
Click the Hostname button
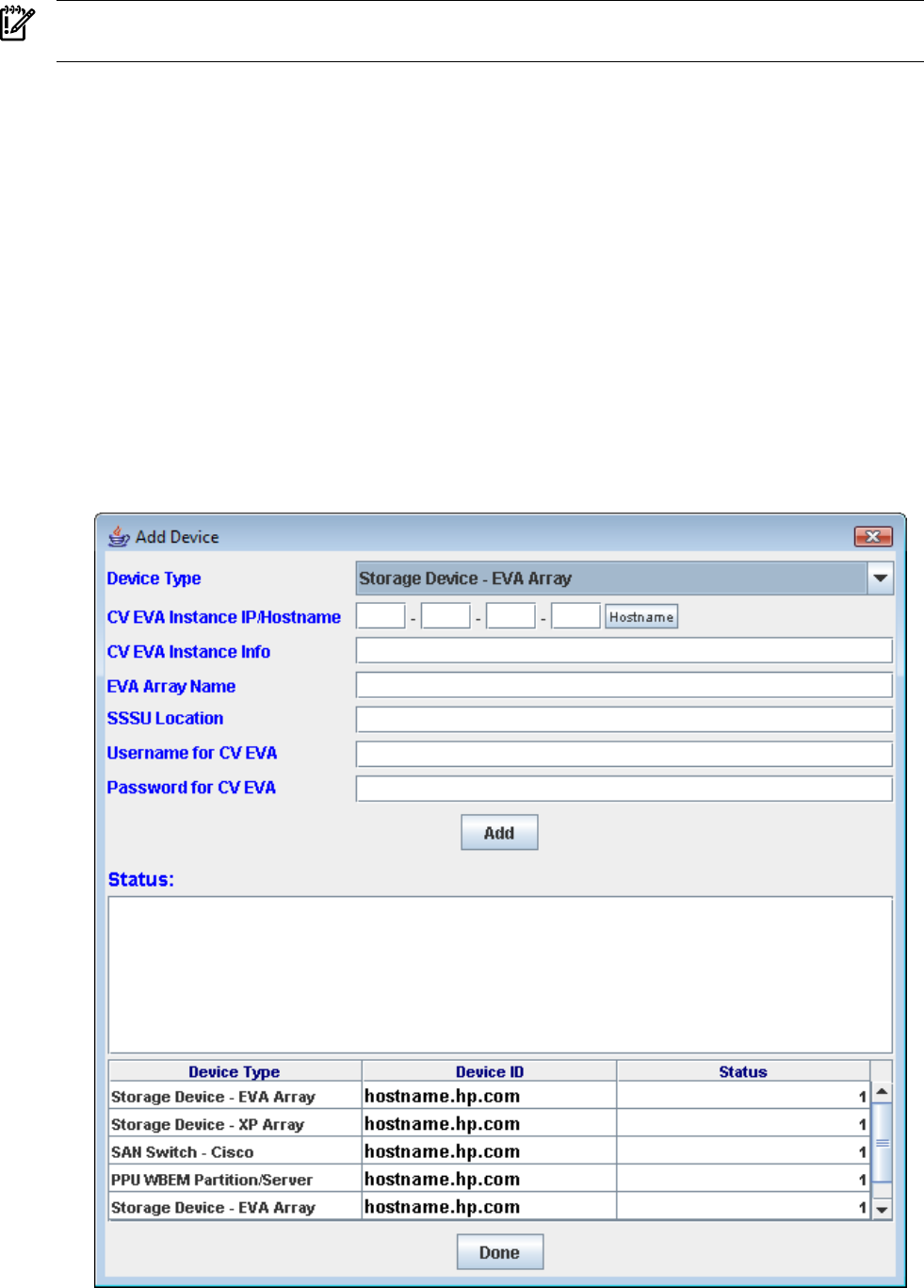641,617
